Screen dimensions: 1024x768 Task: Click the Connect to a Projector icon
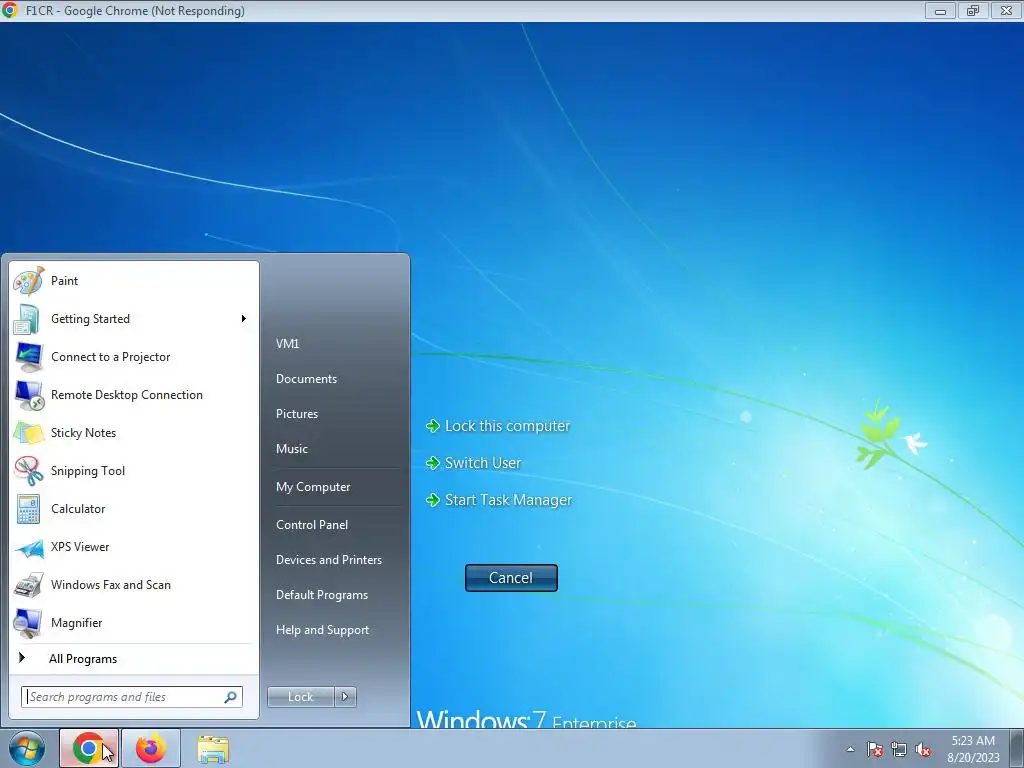click(x=29, y=357)
